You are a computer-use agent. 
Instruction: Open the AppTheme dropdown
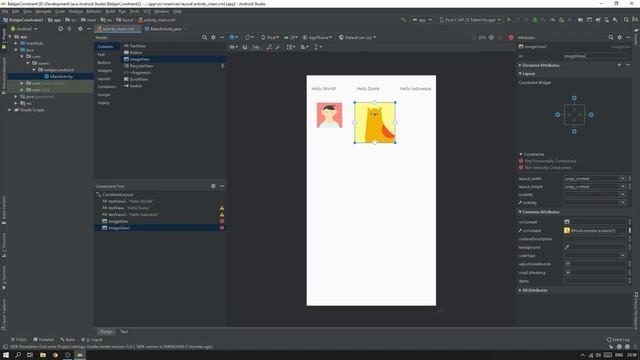pyautogui.click(x=318, y=38)
